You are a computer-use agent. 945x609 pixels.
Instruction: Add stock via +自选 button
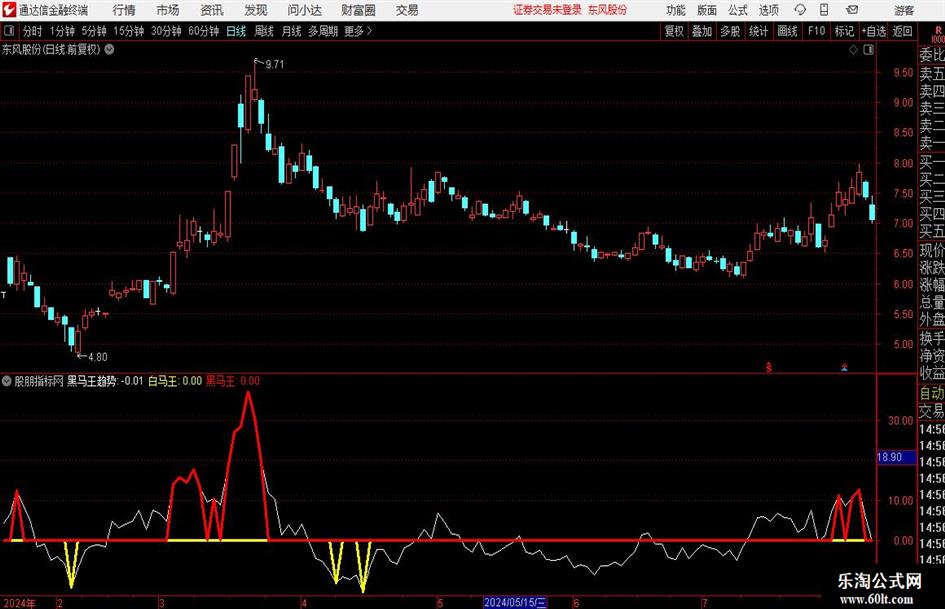click(x=873, y=31)
